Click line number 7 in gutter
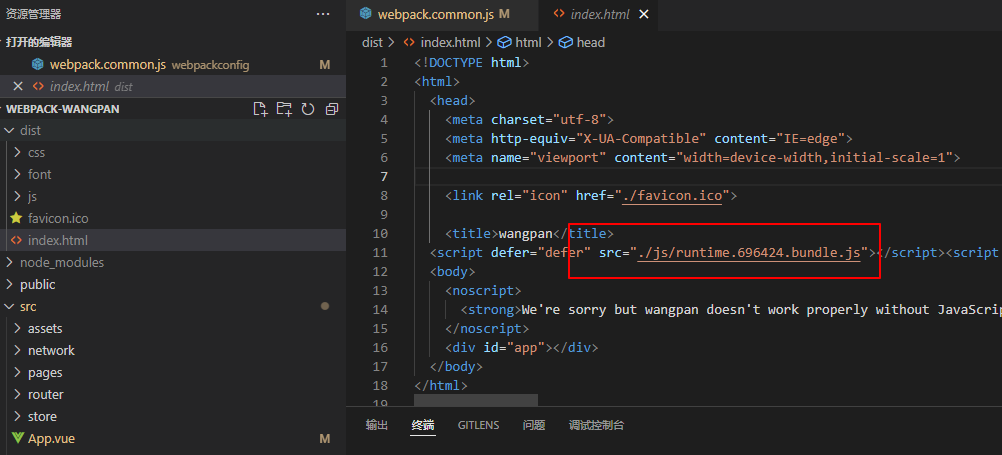This screenshot has width=1002, height=455. pyautogui.click(x=383, y=176)
